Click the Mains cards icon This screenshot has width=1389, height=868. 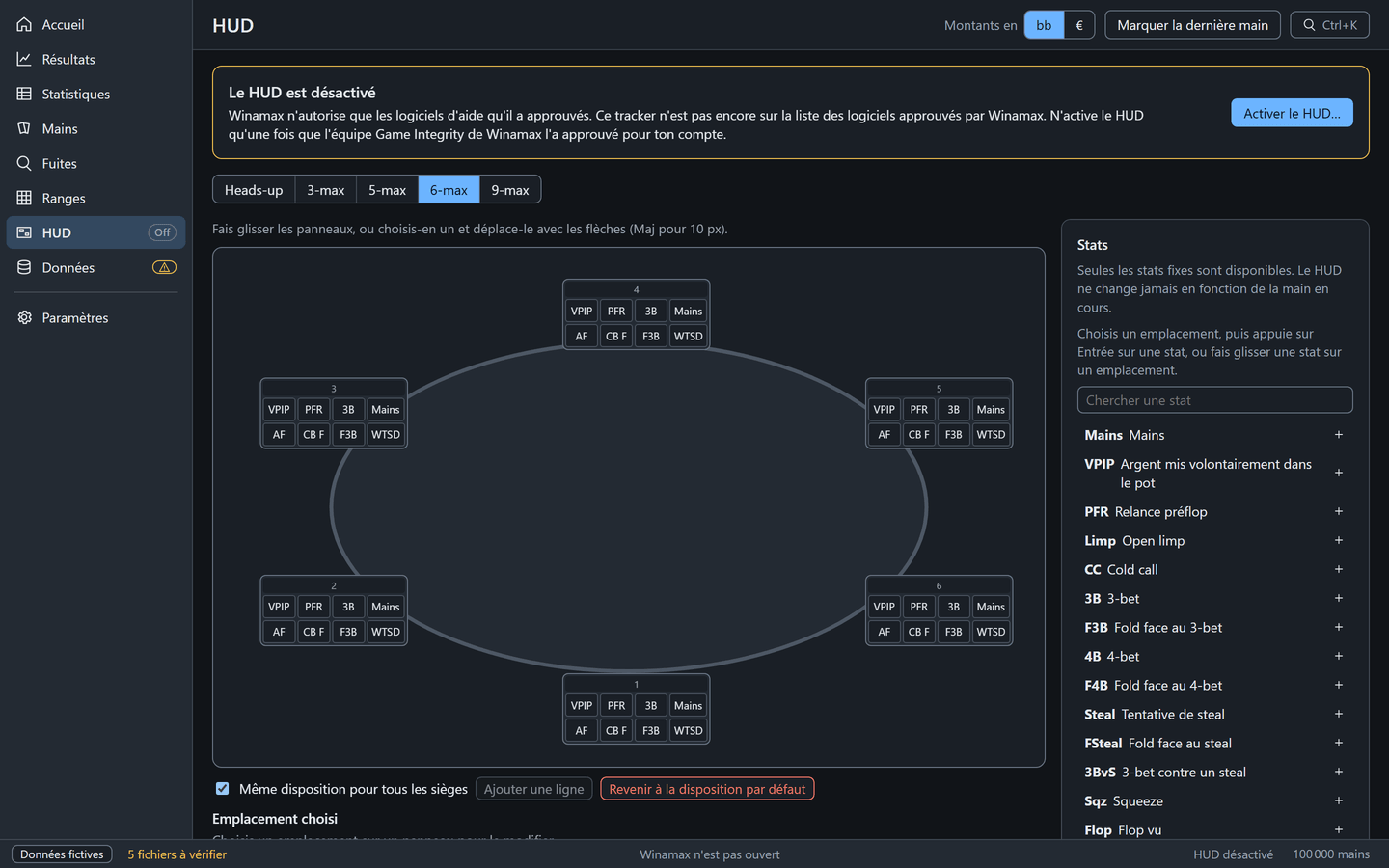(24, 128)
